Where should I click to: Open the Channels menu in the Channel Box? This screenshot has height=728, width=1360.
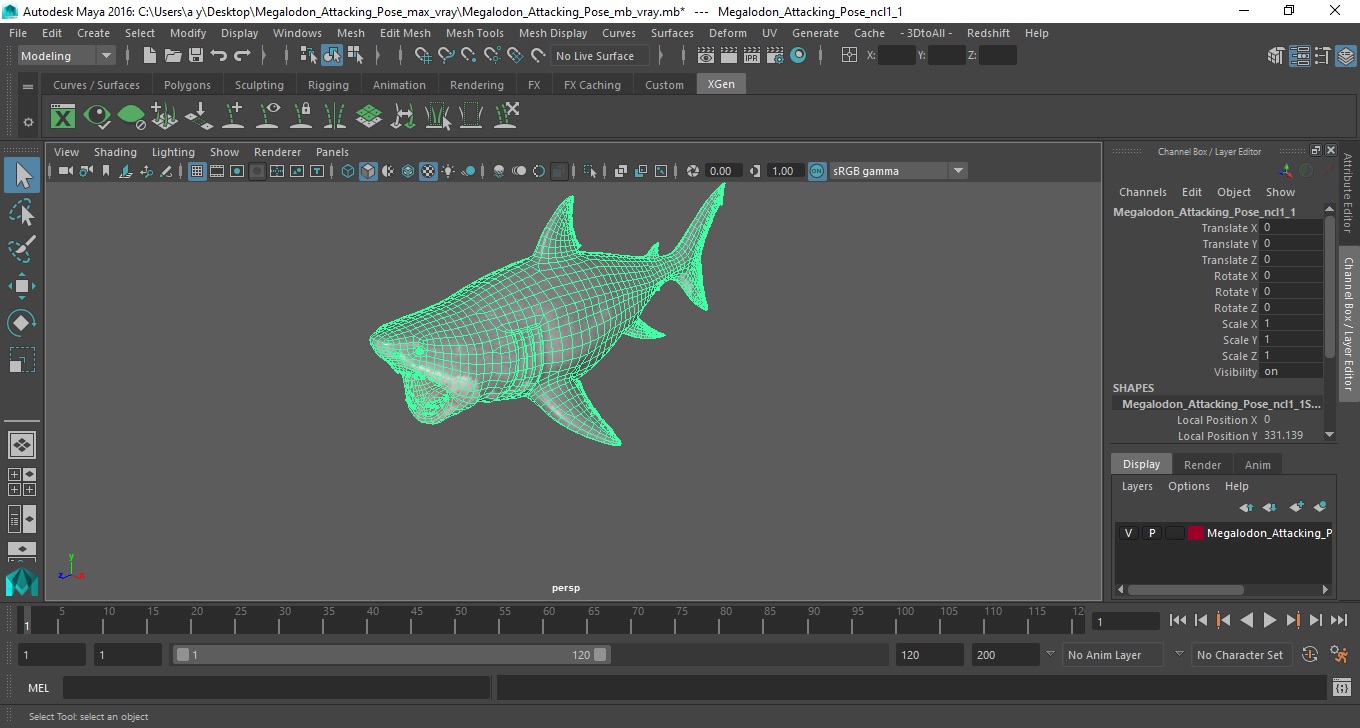(1142, 192)
